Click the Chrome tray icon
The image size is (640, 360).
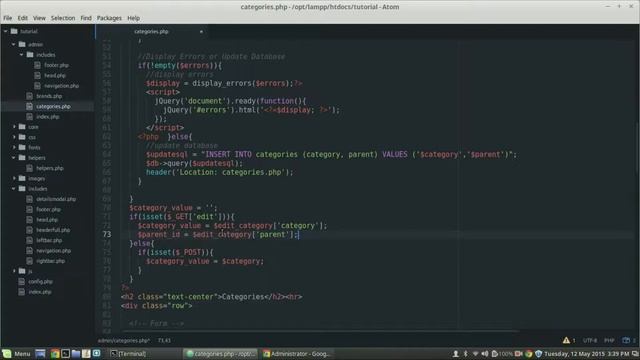coord(529,353)
